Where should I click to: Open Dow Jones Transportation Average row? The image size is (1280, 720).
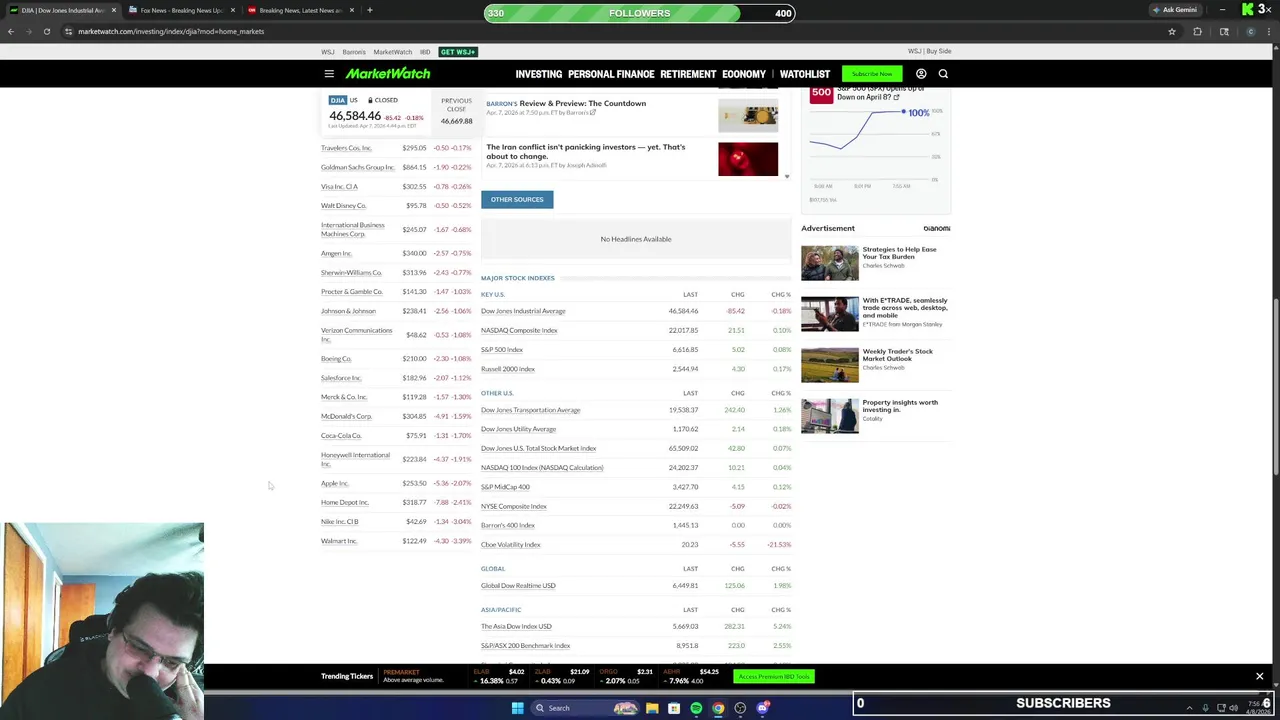[x=636, y=410]
